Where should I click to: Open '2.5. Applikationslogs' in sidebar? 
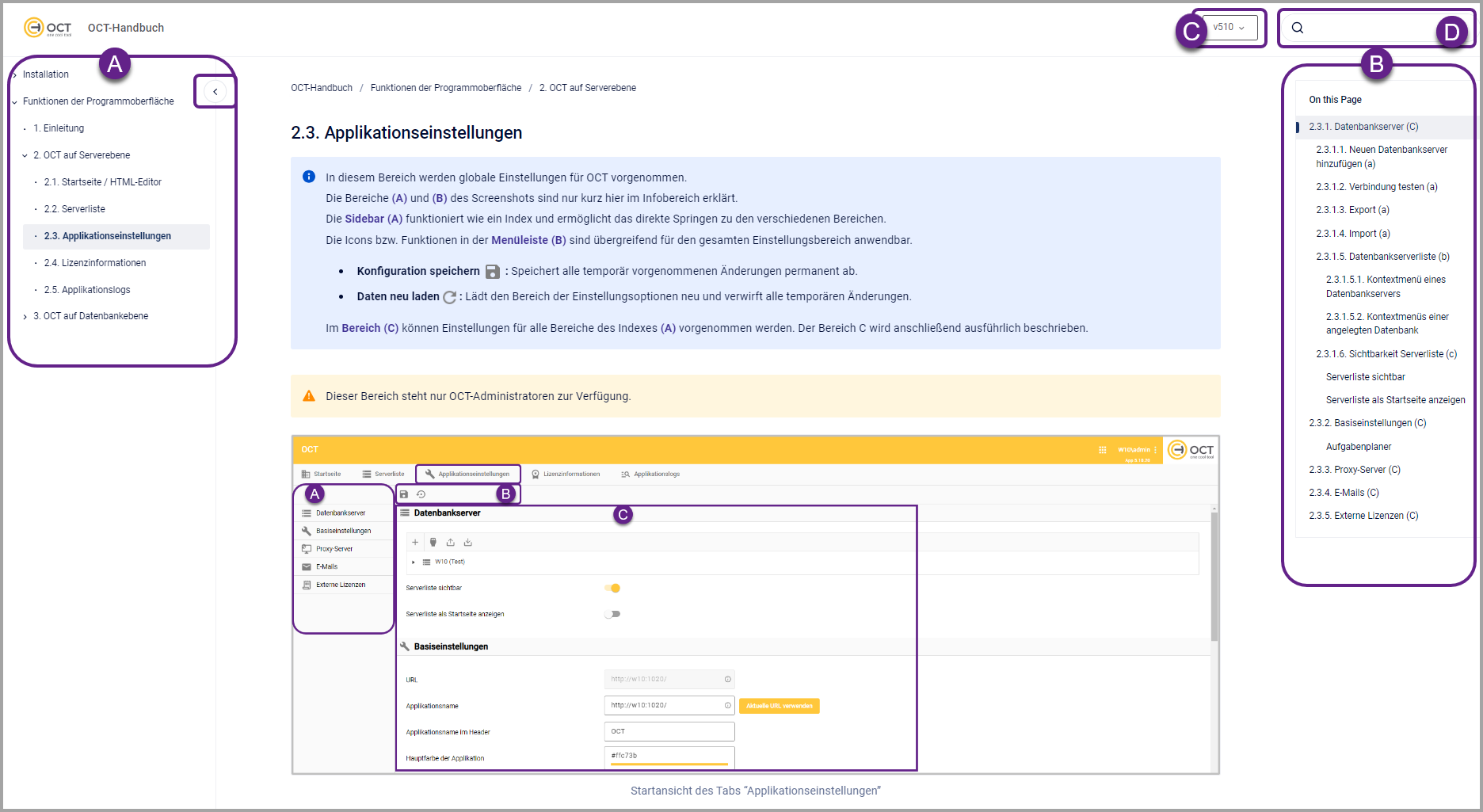point(87,290)
